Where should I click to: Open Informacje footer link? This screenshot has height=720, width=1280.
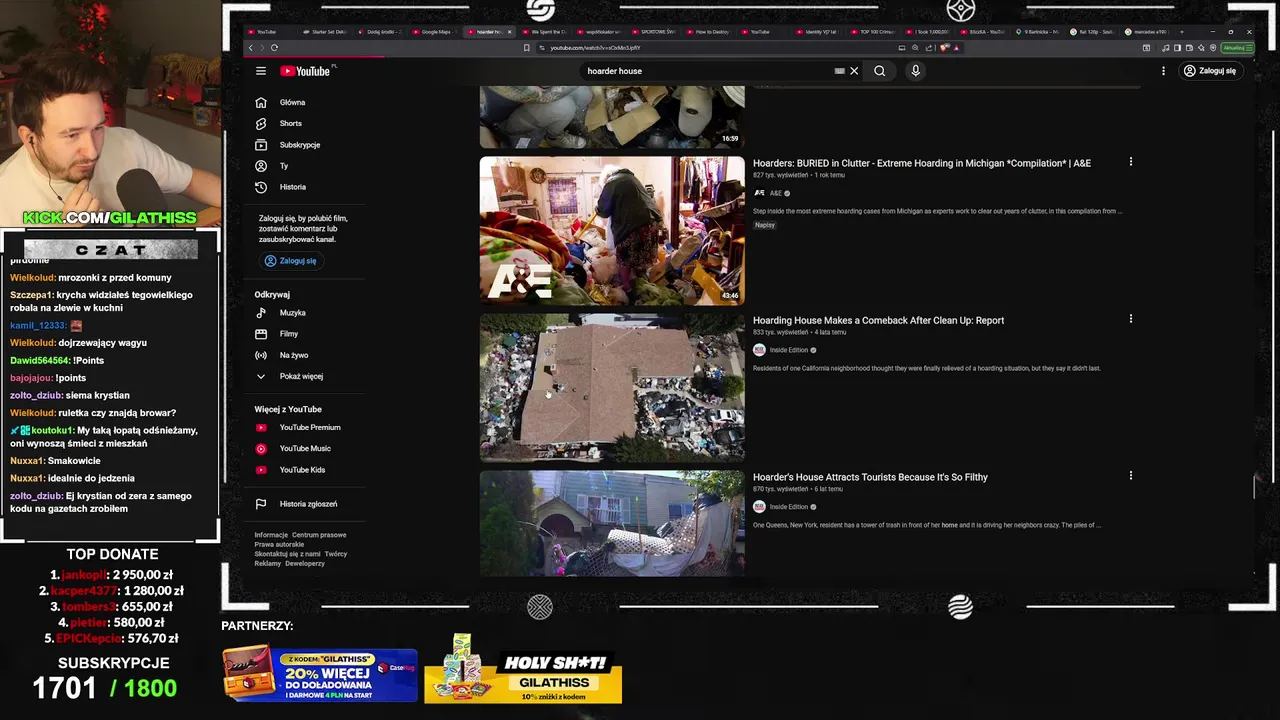pyautogui.click(x=271, y=535)
